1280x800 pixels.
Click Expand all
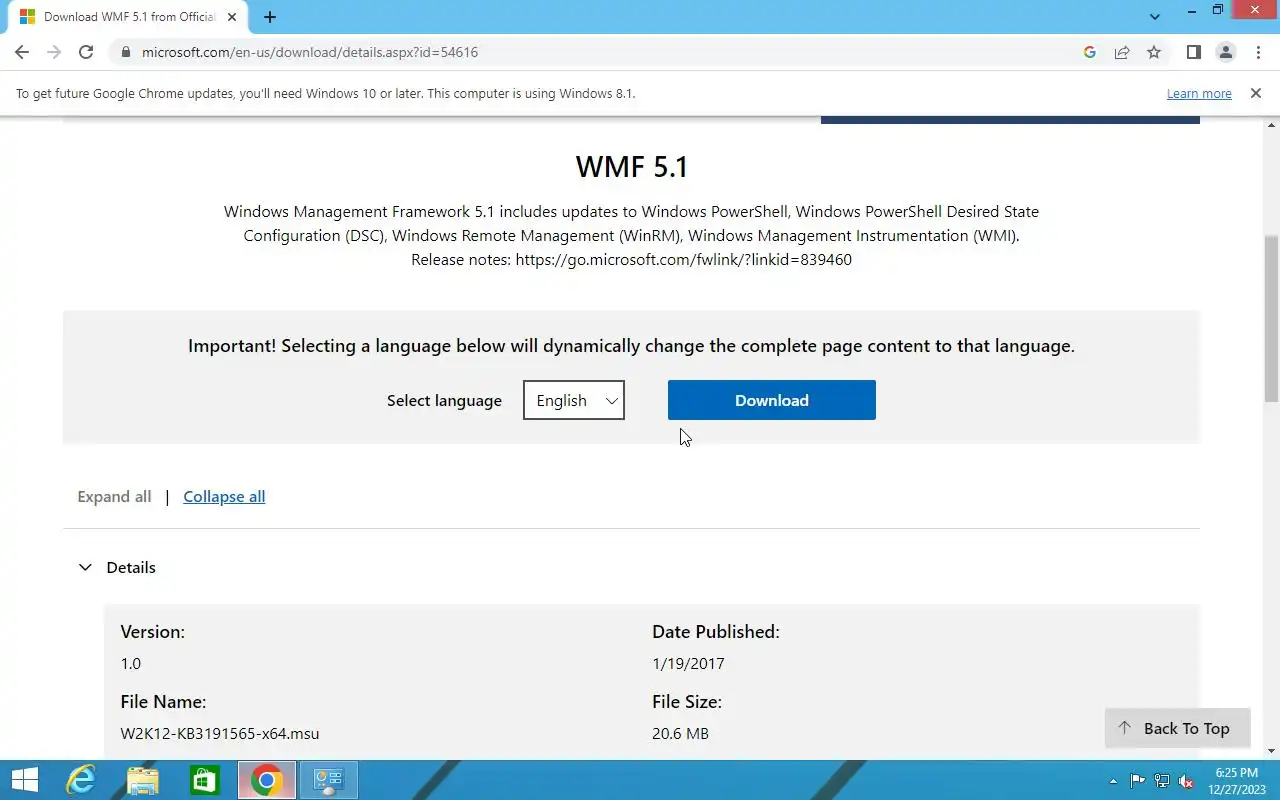114,497
